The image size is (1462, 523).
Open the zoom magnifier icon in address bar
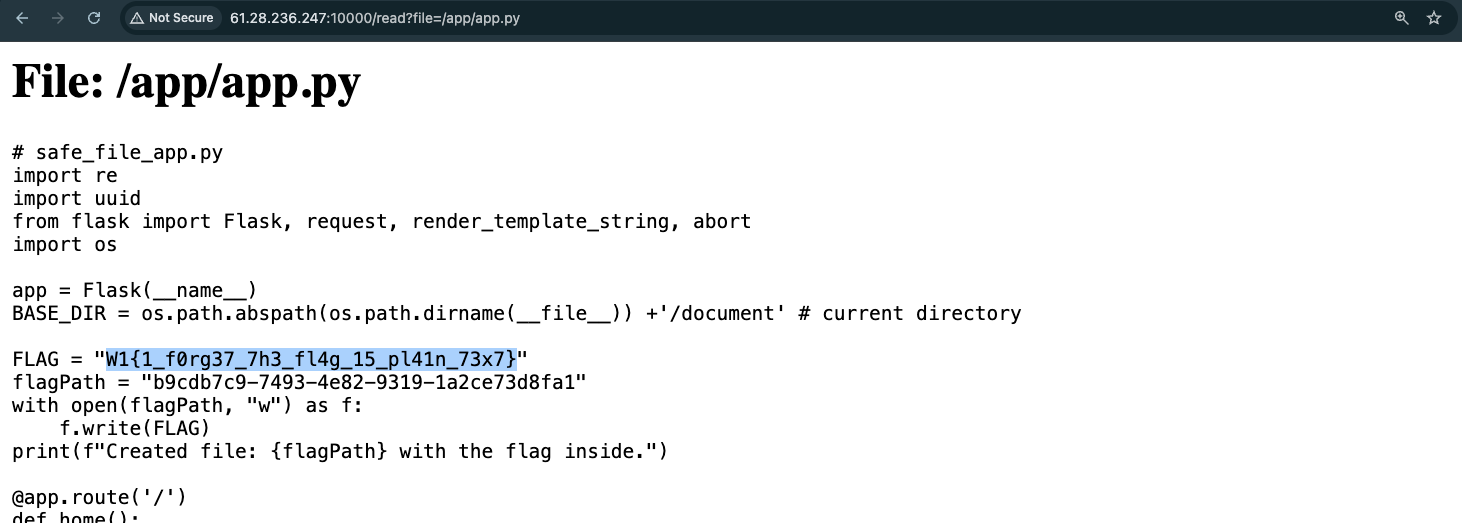pyautogui.click(x=1401, y=18)
